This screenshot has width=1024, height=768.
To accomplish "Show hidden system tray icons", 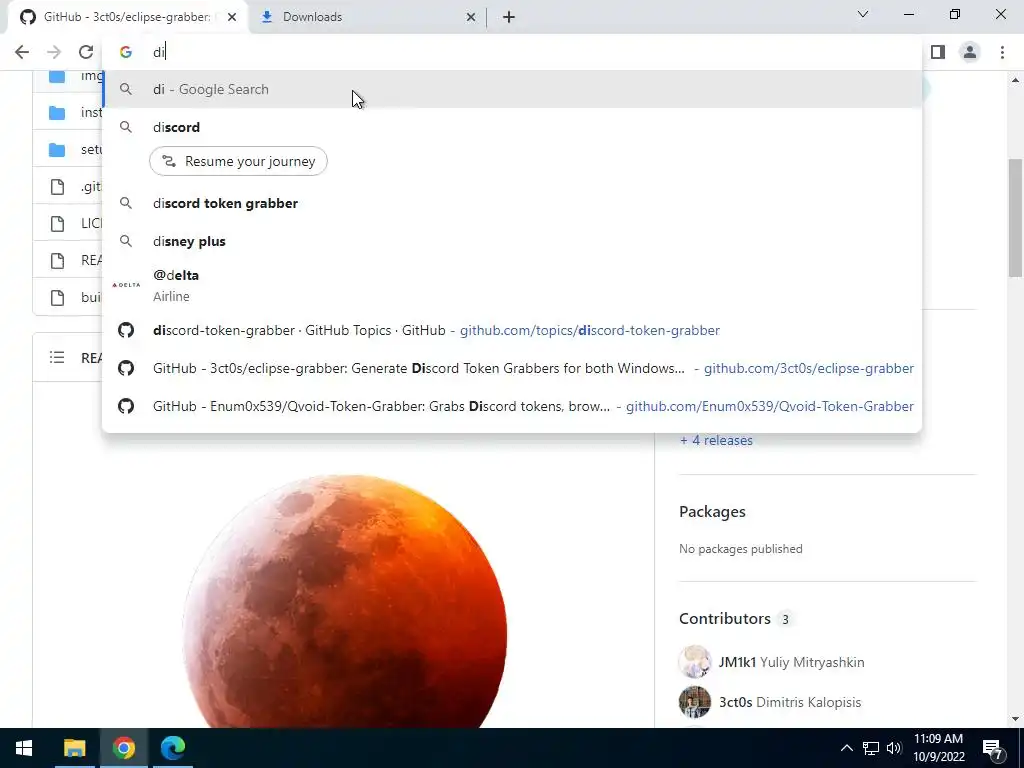I will [846, 748].
